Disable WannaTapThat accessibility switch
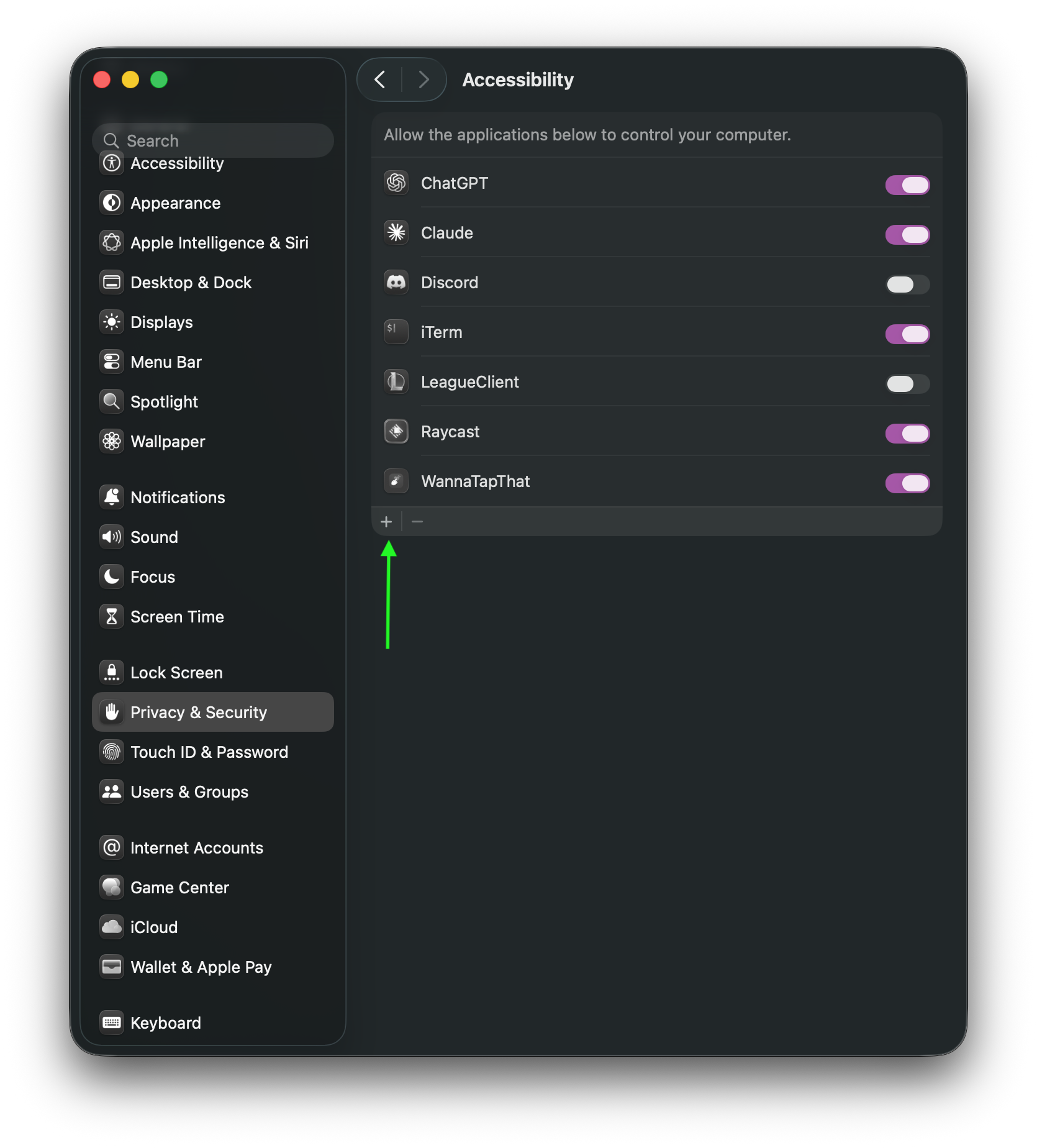The height and width of the screenshot is (1148, 1037). (x=907, y=483)
